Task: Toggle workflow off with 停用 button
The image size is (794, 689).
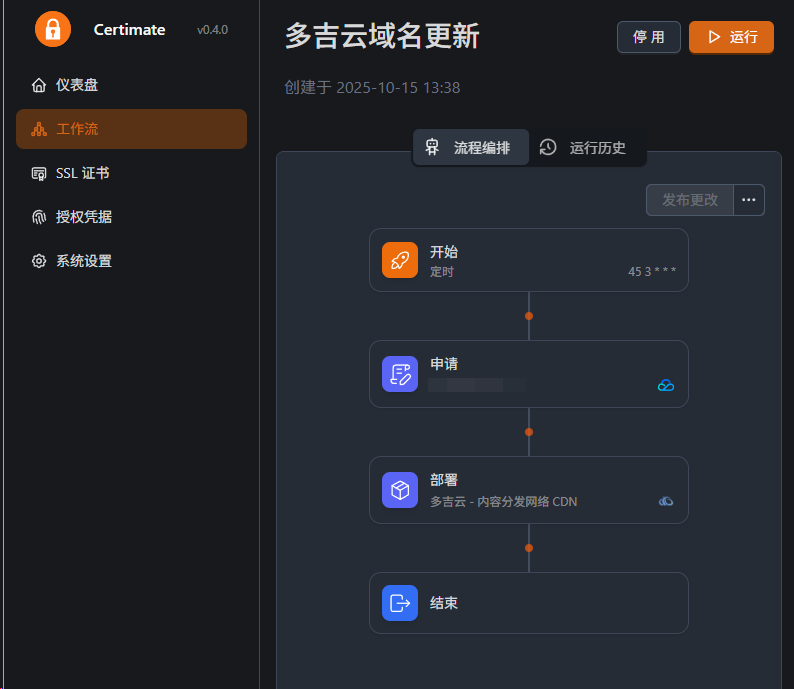Action: pyautogui.click(x=648, y=37)
